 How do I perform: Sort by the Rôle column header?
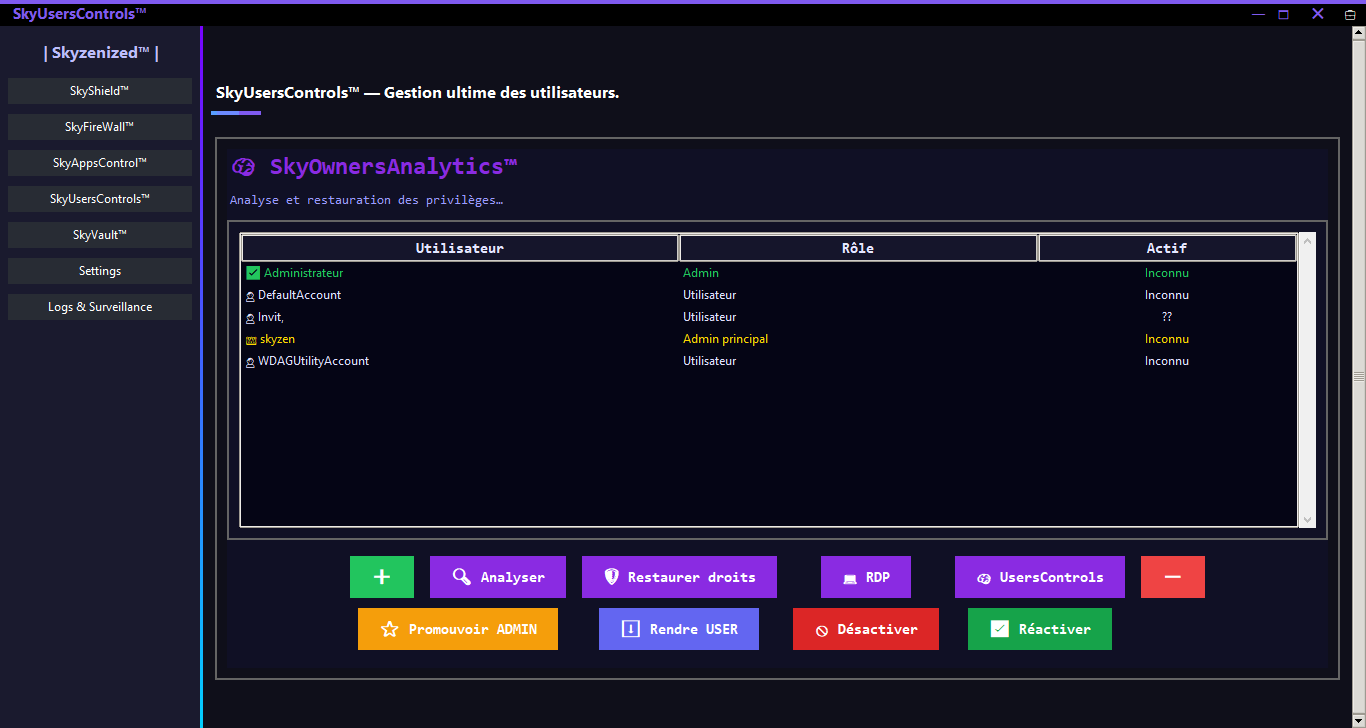(x=858, y=248)
